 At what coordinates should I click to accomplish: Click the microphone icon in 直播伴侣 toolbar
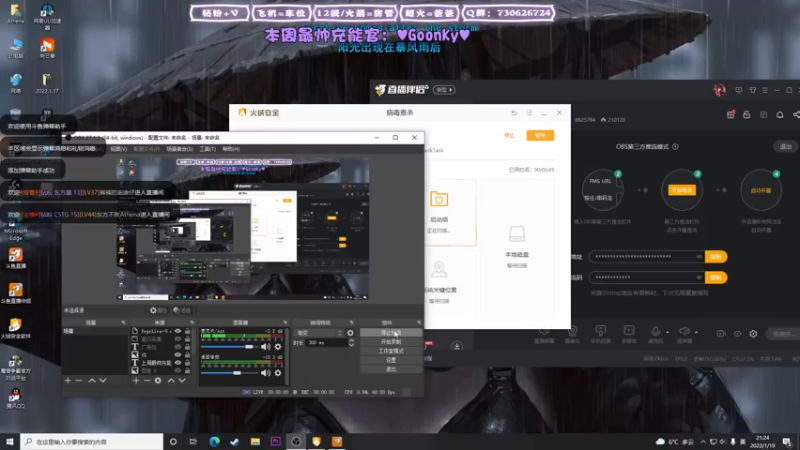655,331
